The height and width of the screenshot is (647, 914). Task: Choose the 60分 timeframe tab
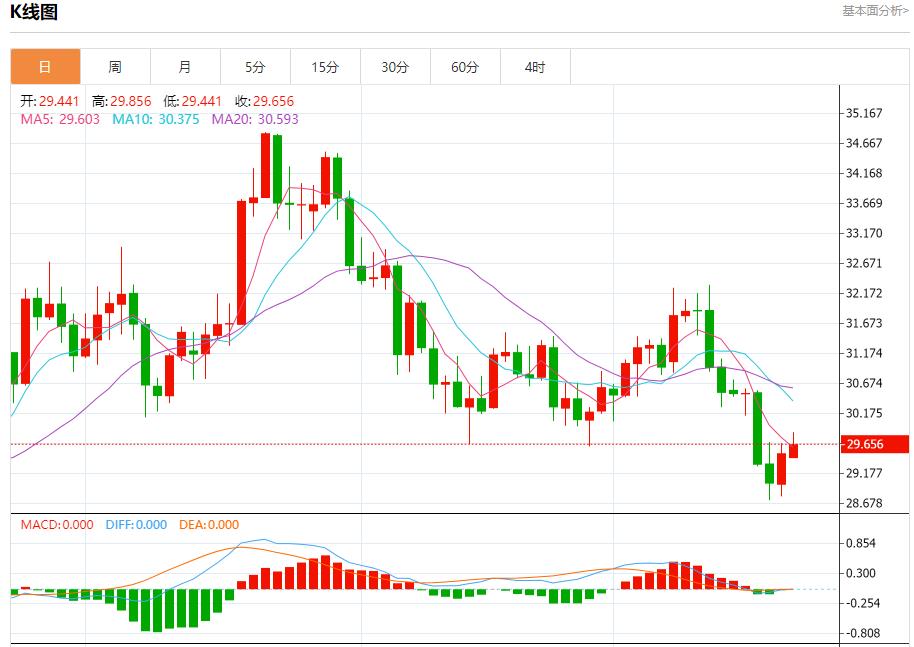(x=465, y=67)
